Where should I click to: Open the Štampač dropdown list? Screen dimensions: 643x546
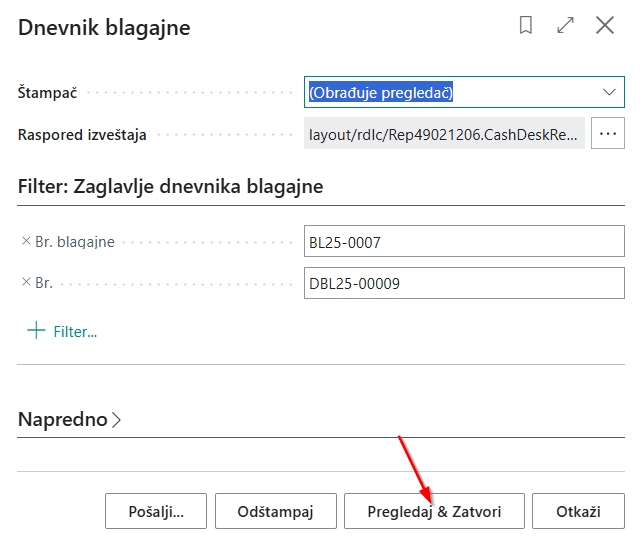click(x=609, y=92)
